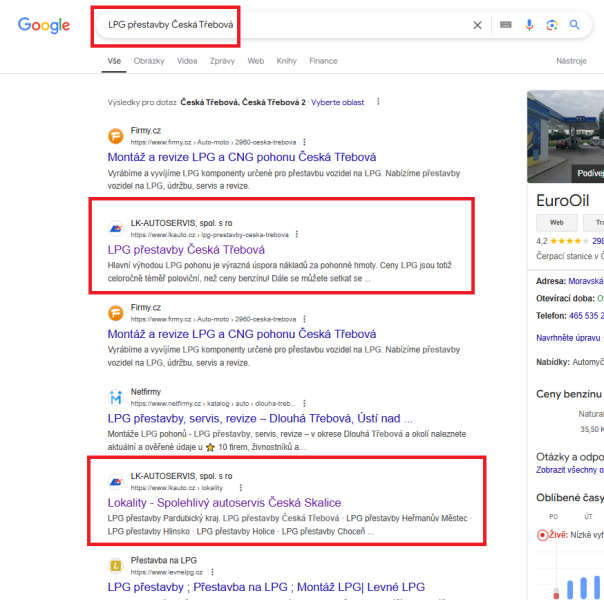The height and width of the screenshot is (600, 604).
Task: Click the Ceny benzínu heading
Action: [x=569, y=394]
